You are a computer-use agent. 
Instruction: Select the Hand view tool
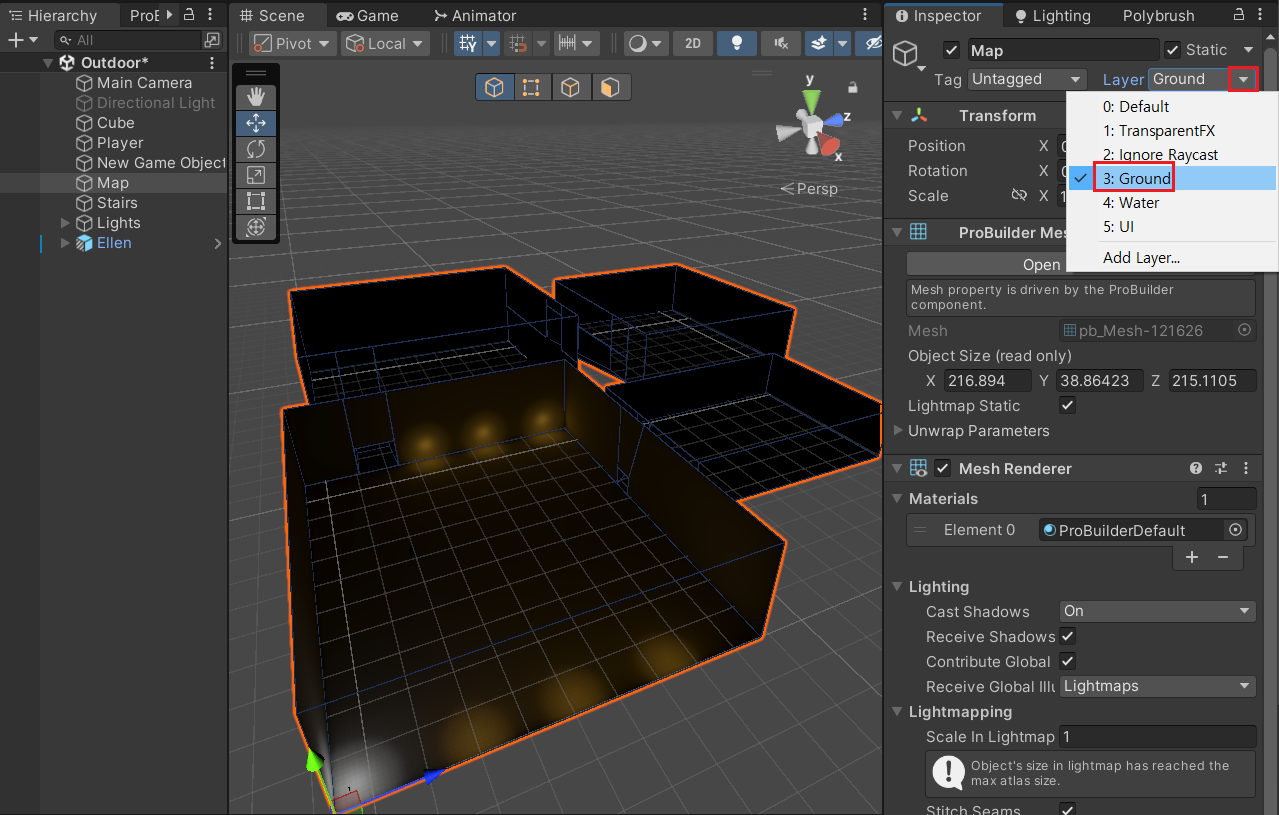click(x=256, y=97)
